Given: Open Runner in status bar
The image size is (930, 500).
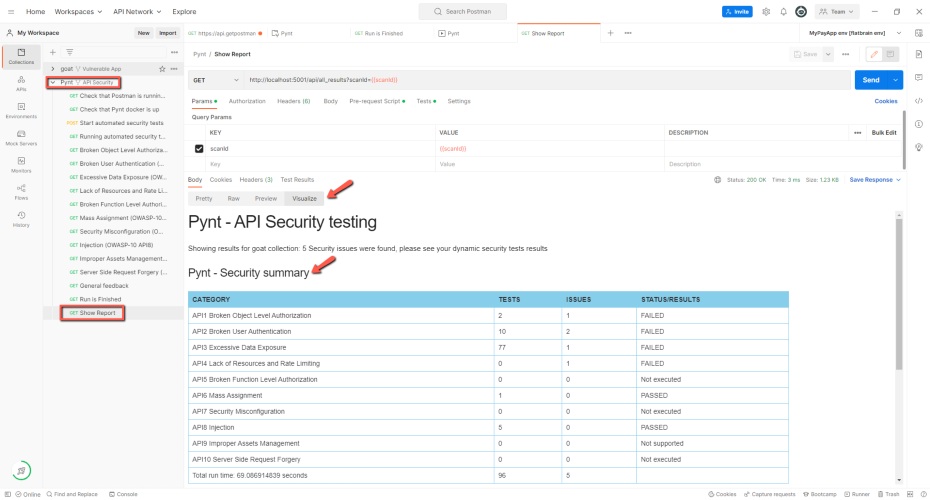Looking at the screenshot, I should 857,494.
